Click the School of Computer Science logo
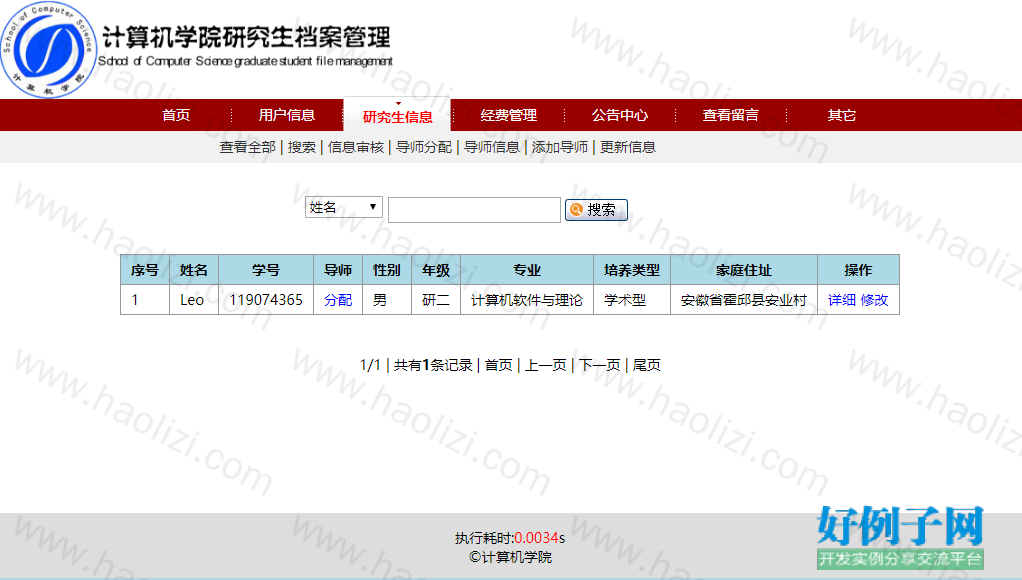 point(48,50)
